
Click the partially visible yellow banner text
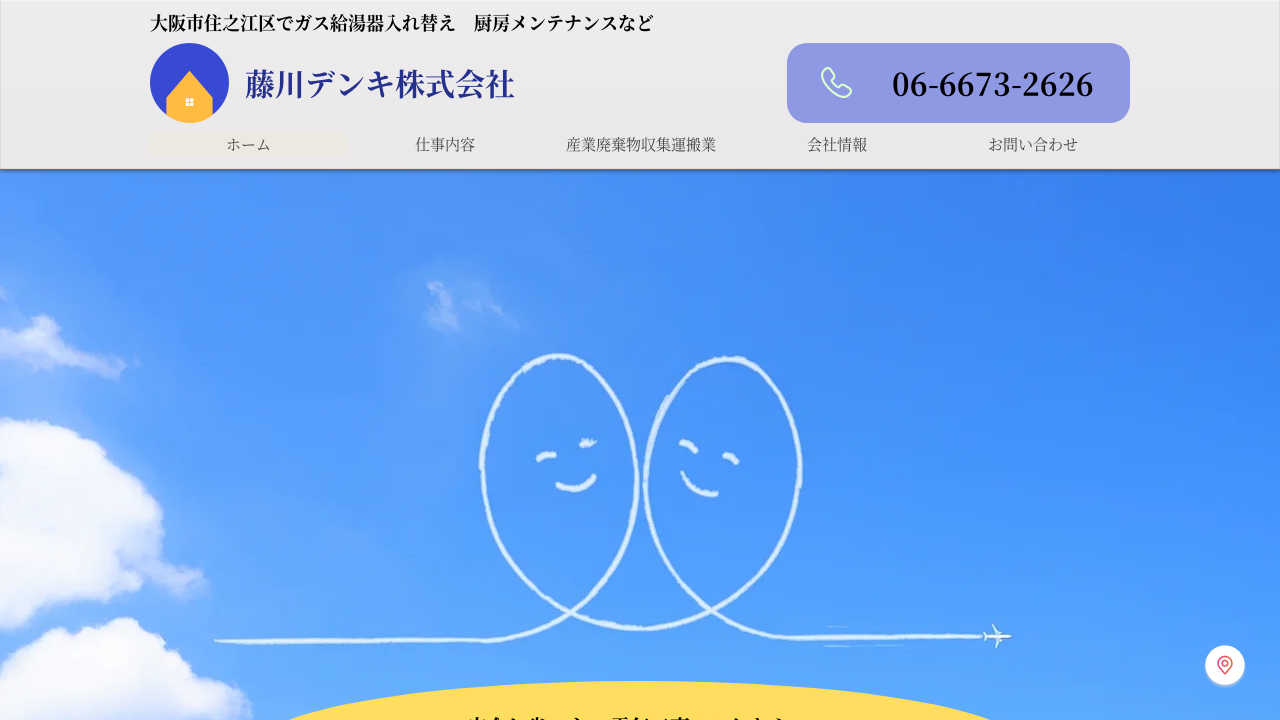(630, 715)
